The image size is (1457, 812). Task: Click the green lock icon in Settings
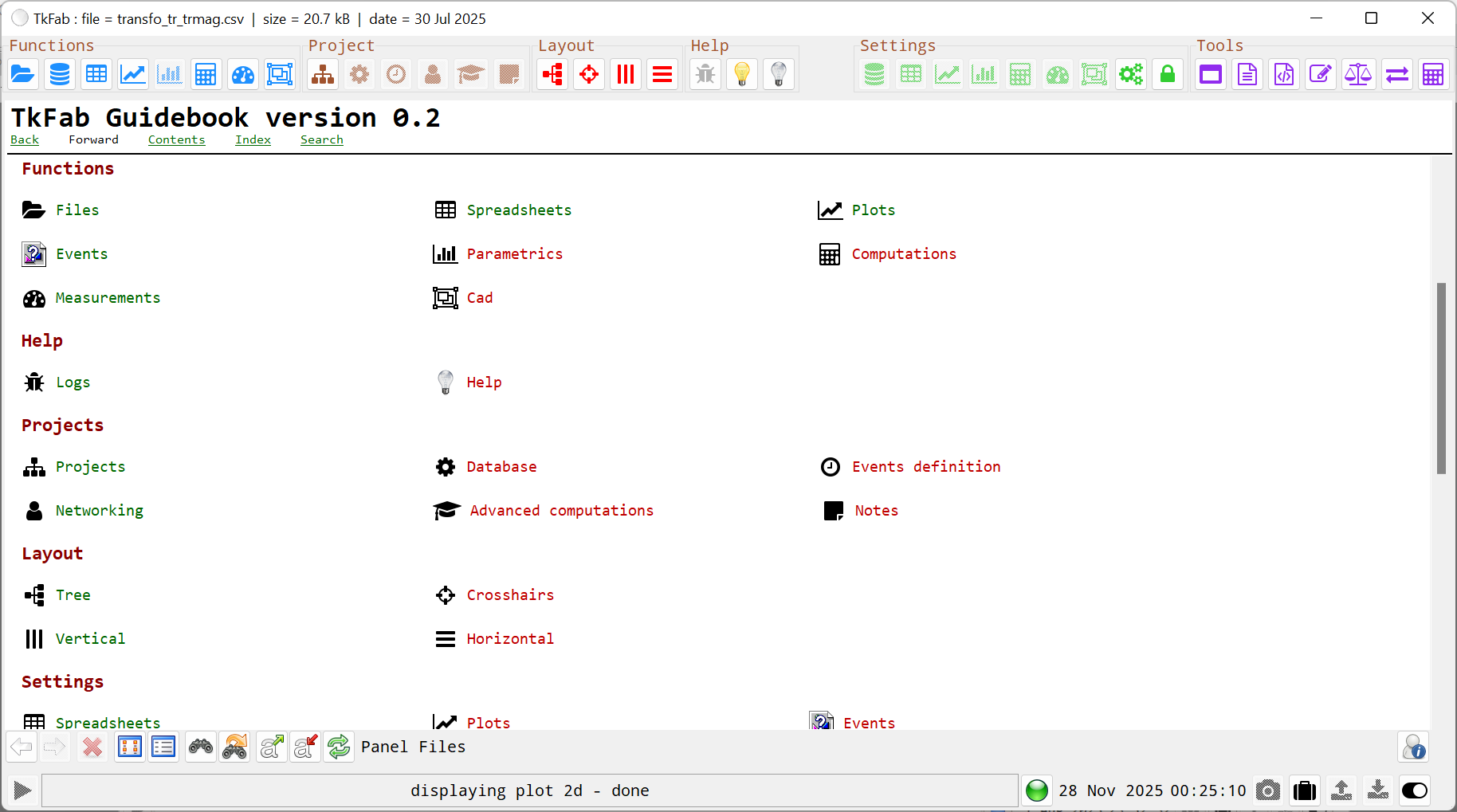tap(1168, 74)
